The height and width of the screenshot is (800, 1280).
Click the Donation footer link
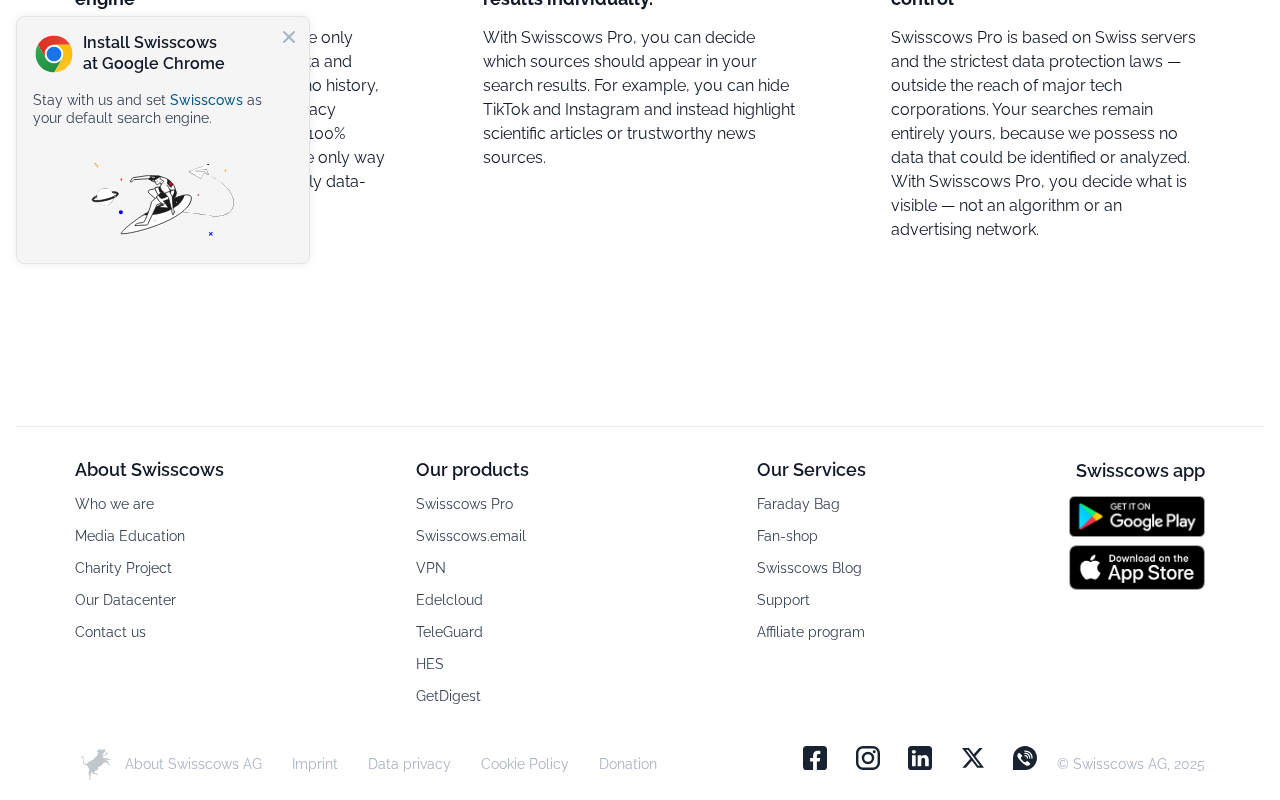coord(628,764)
